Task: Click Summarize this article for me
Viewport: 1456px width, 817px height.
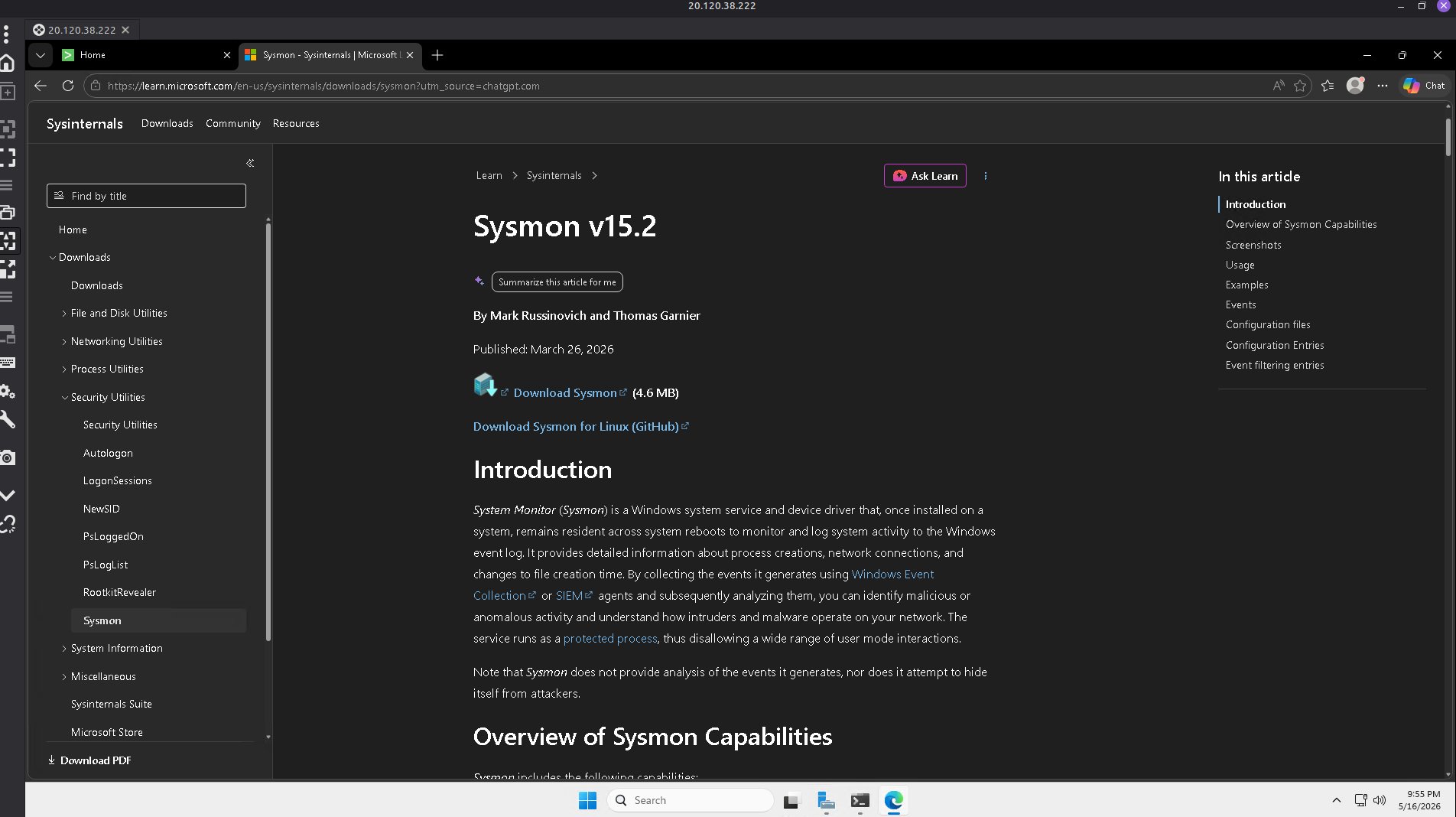Action: click(557, 282)
